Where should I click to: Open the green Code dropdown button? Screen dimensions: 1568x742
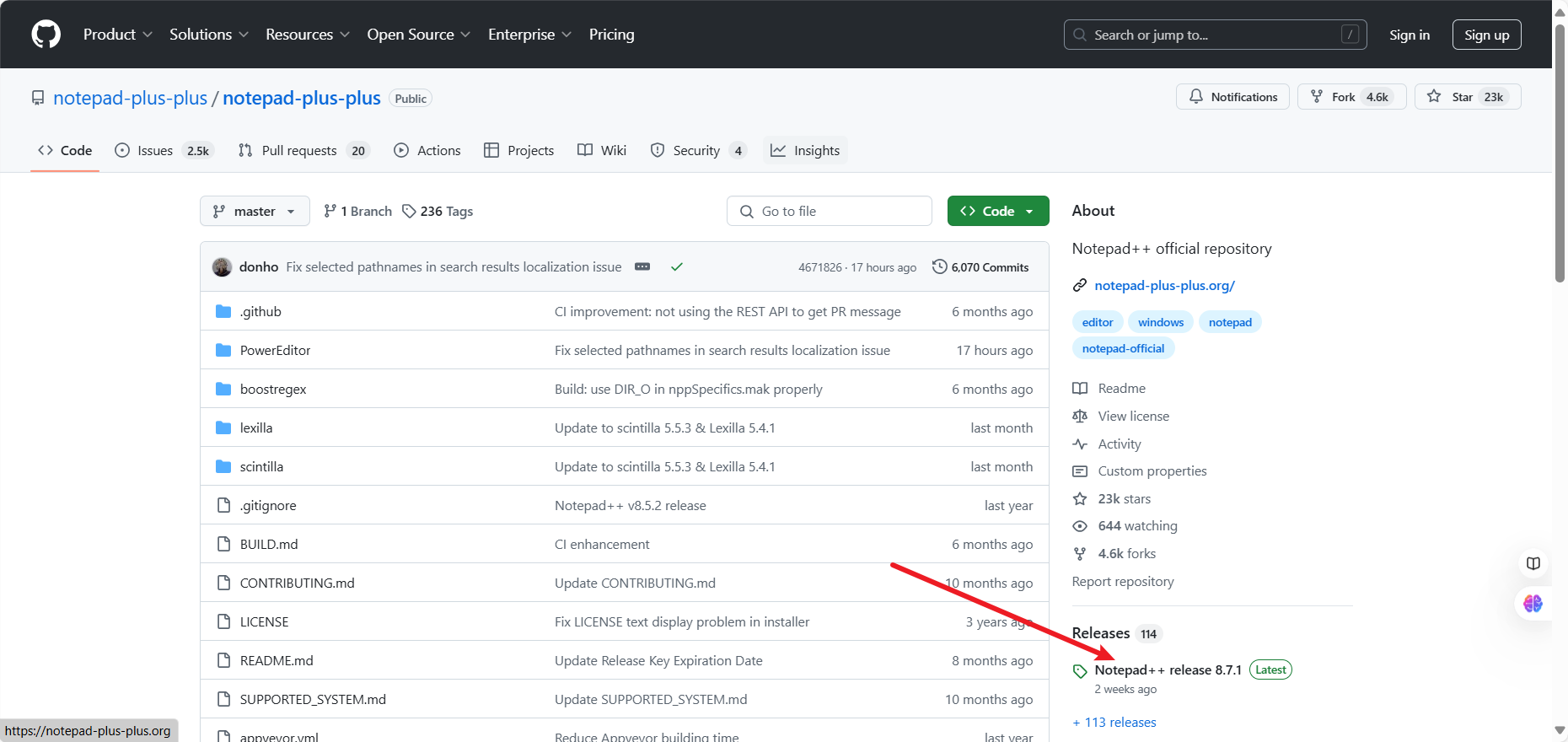click(998, 211)
